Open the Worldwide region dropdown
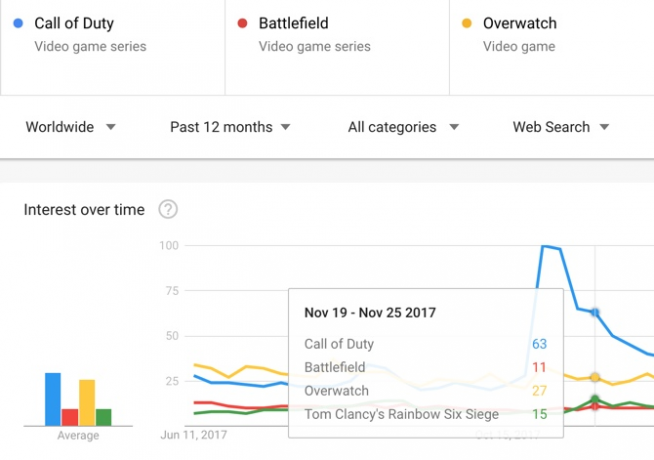The width and height of the screenshot is (654, 460). (x=70, y=127)
